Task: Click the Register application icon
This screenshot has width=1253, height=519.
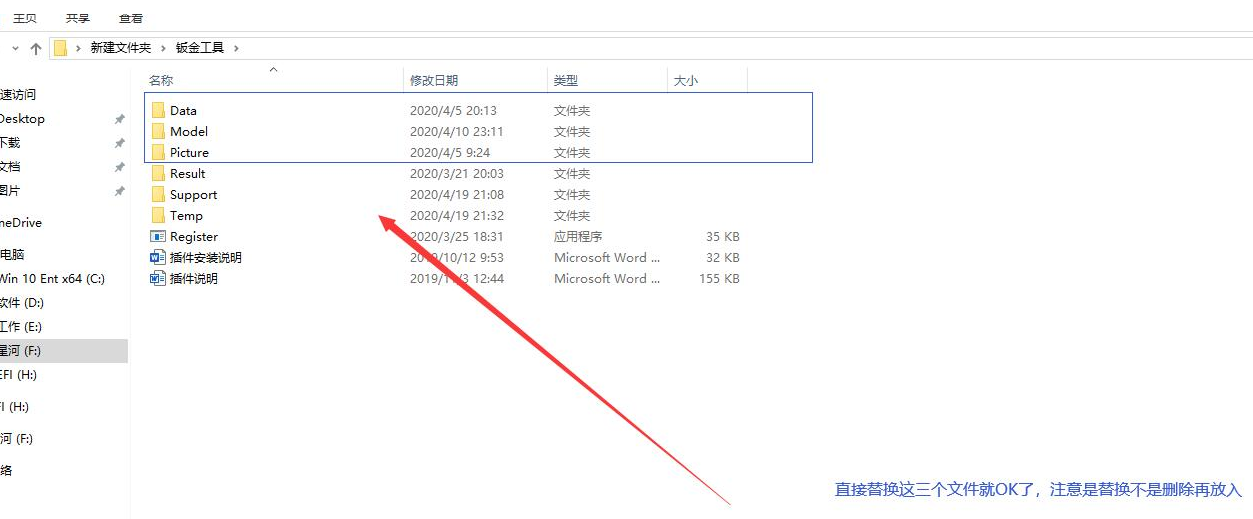Action: tap(158, 237)
